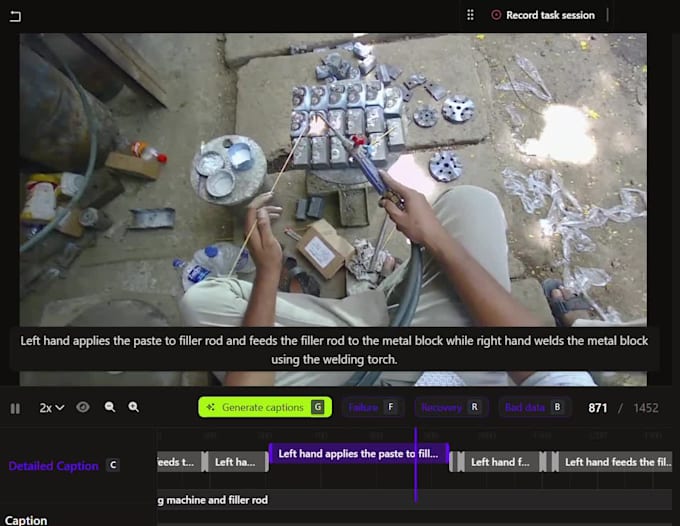The image size is (680, 526).
Task: Open the 2x playback speed dropdown
Action: click(x=52, y=408)
